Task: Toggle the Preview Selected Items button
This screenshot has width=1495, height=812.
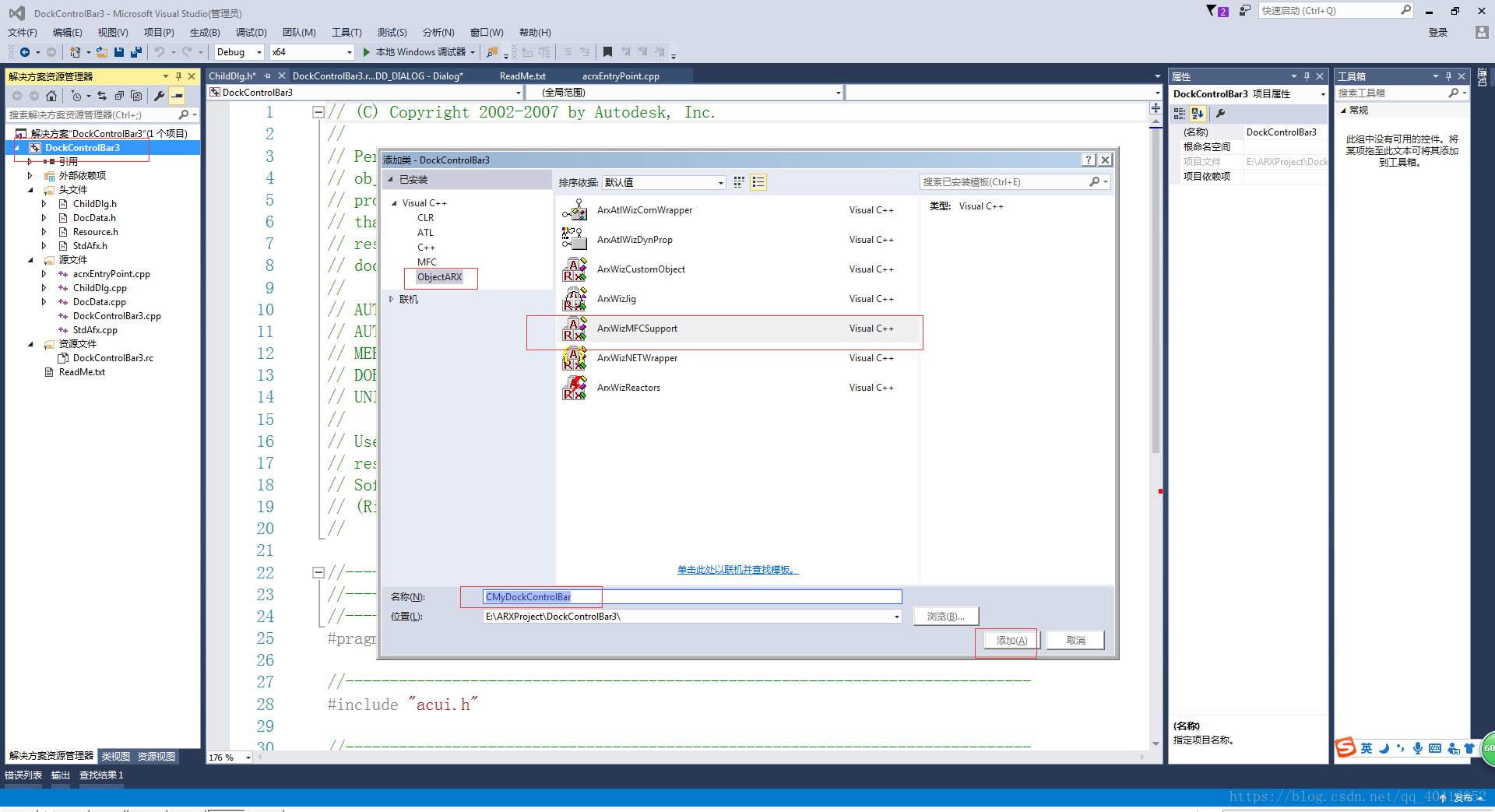Action: pyautogui.click(x=177, y=96)
